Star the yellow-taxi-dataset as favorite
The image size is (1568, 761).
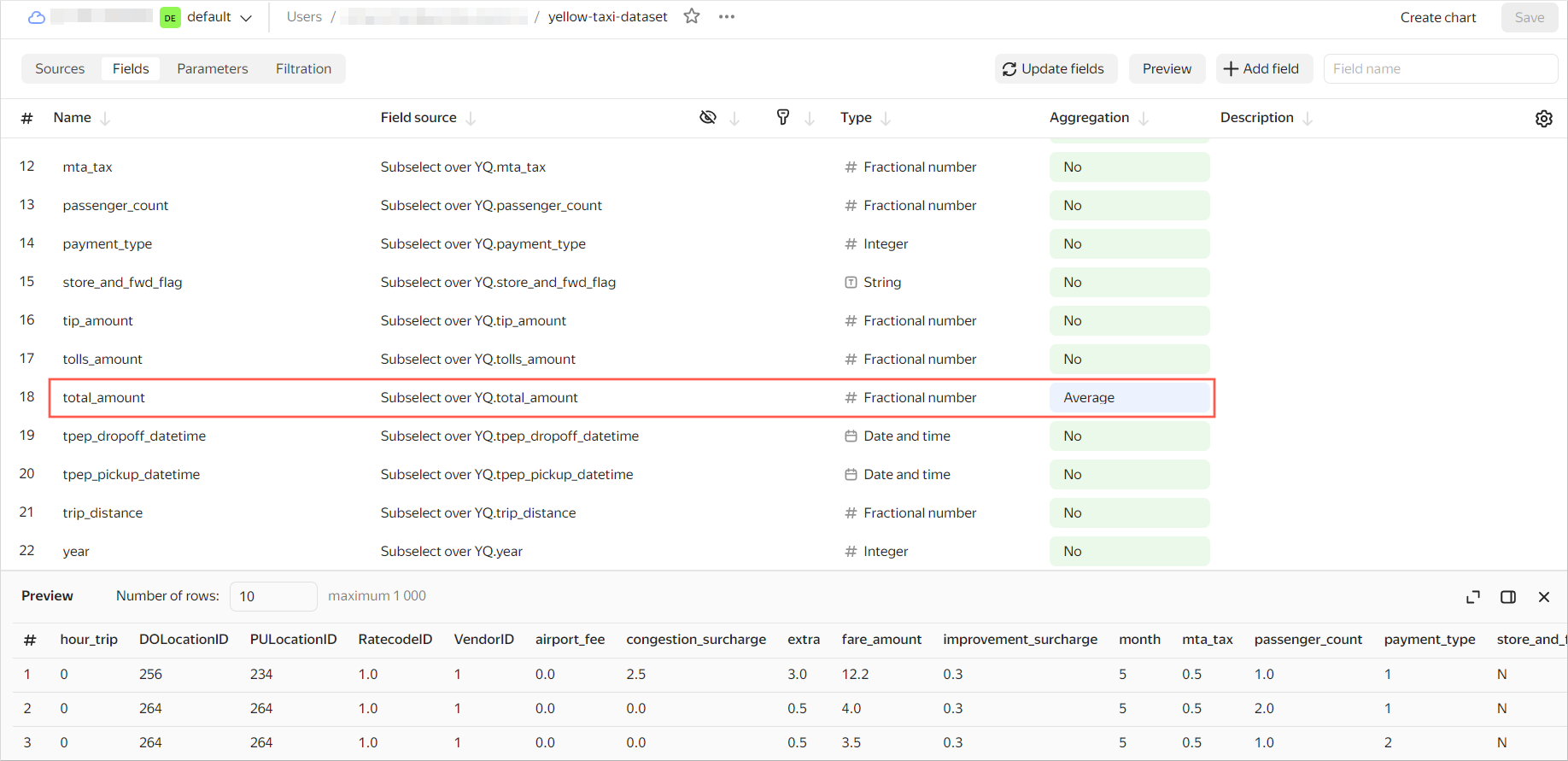[x=692, y=16]
